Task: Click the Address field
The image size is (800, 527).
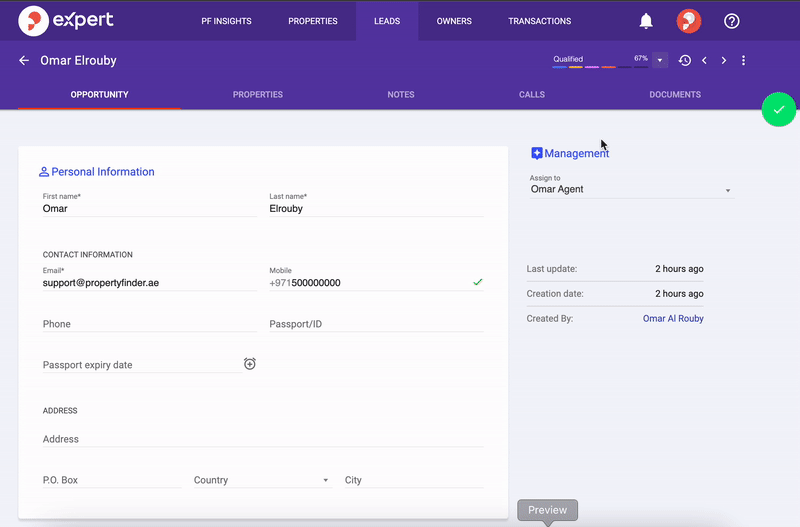Action: 263,439
